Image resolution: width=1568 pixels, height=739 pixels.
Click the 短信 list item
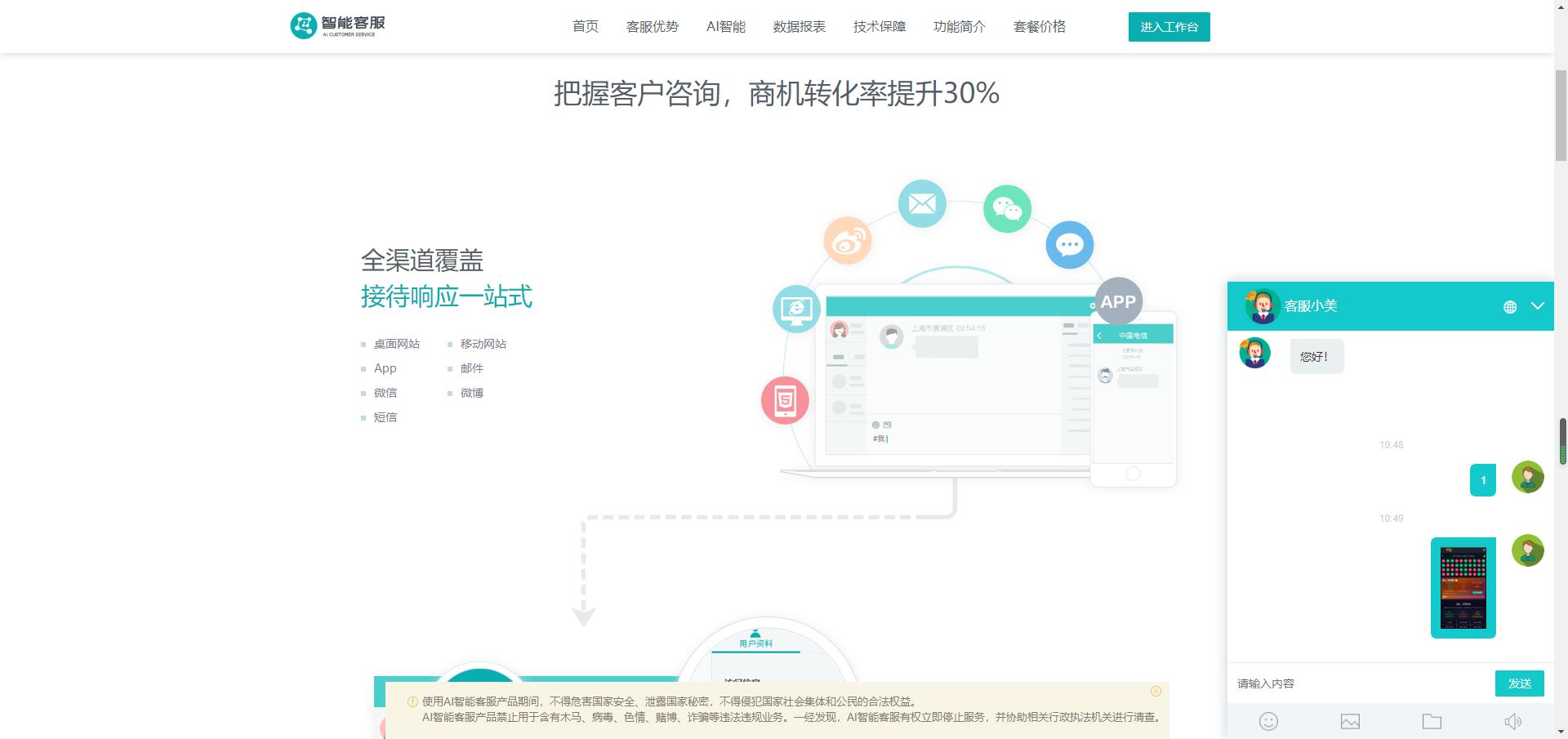click(385, 417)
